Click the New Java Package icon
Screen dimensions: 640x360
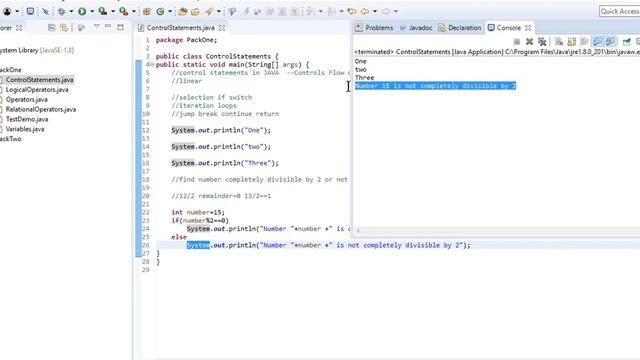click(147, 11)
